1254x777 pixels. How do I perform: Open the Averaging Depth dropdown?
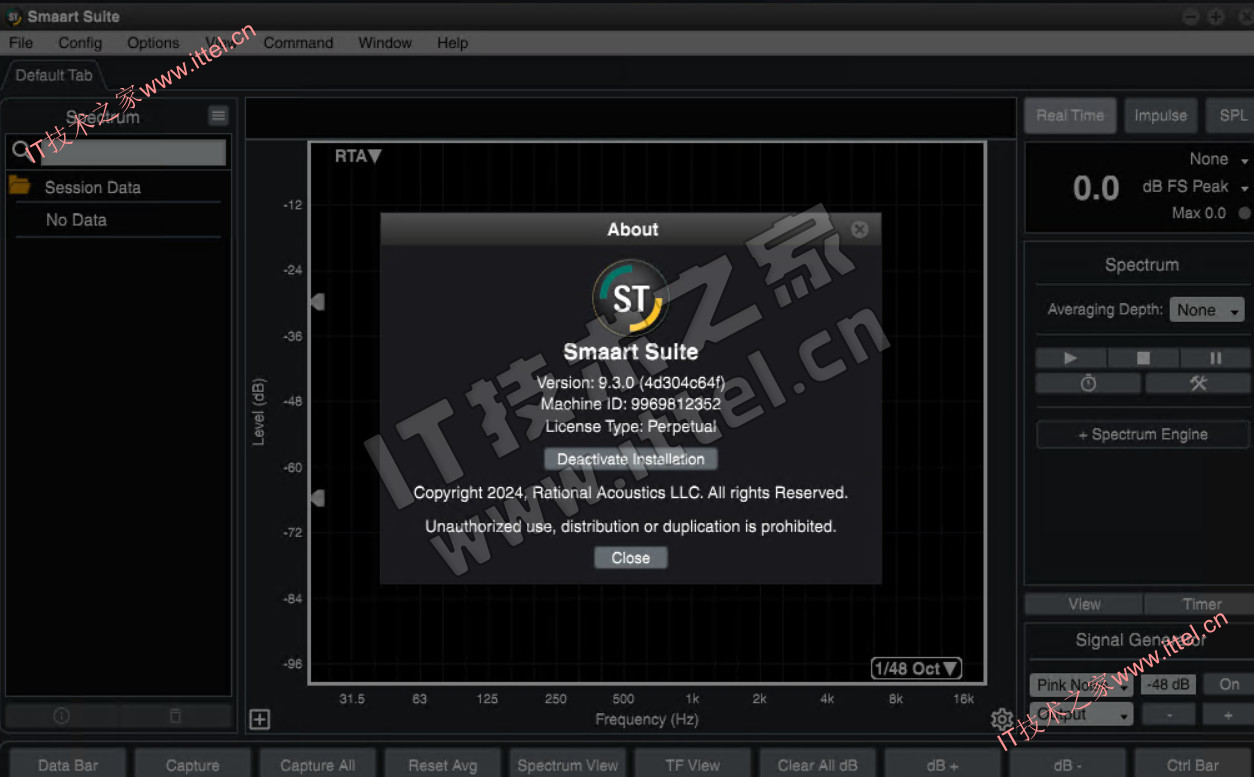coord(1206,311)
